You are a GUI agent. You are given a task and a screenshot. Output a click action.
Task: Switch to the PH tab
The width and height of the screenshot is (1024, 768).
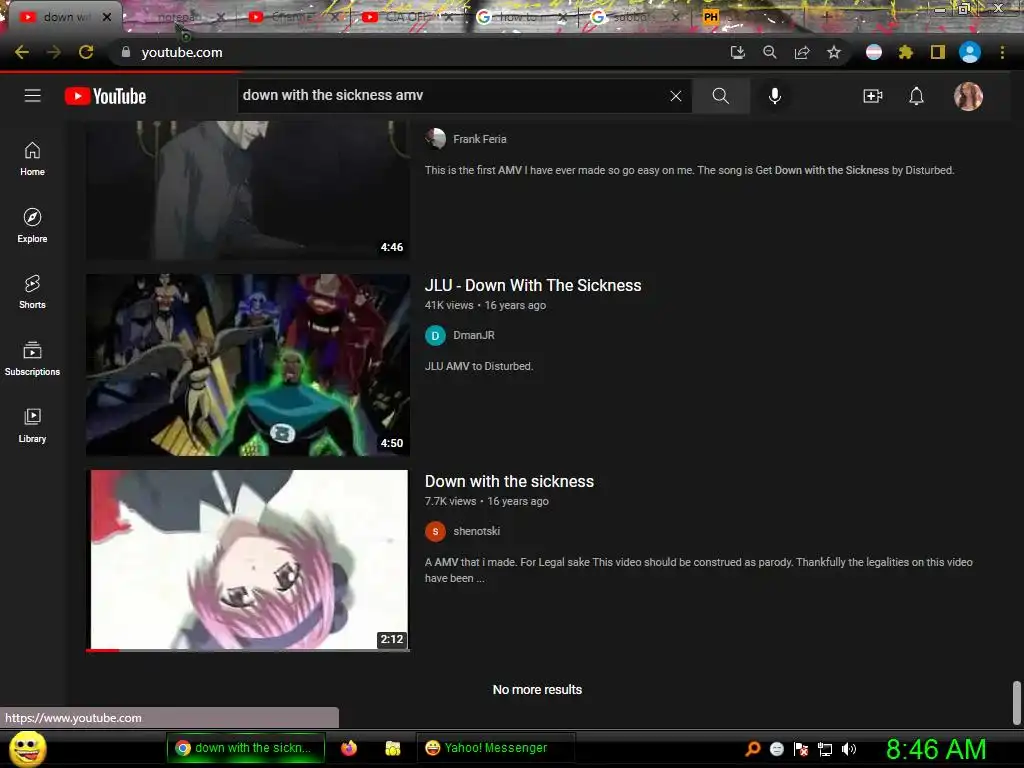(x=712, y=17)
